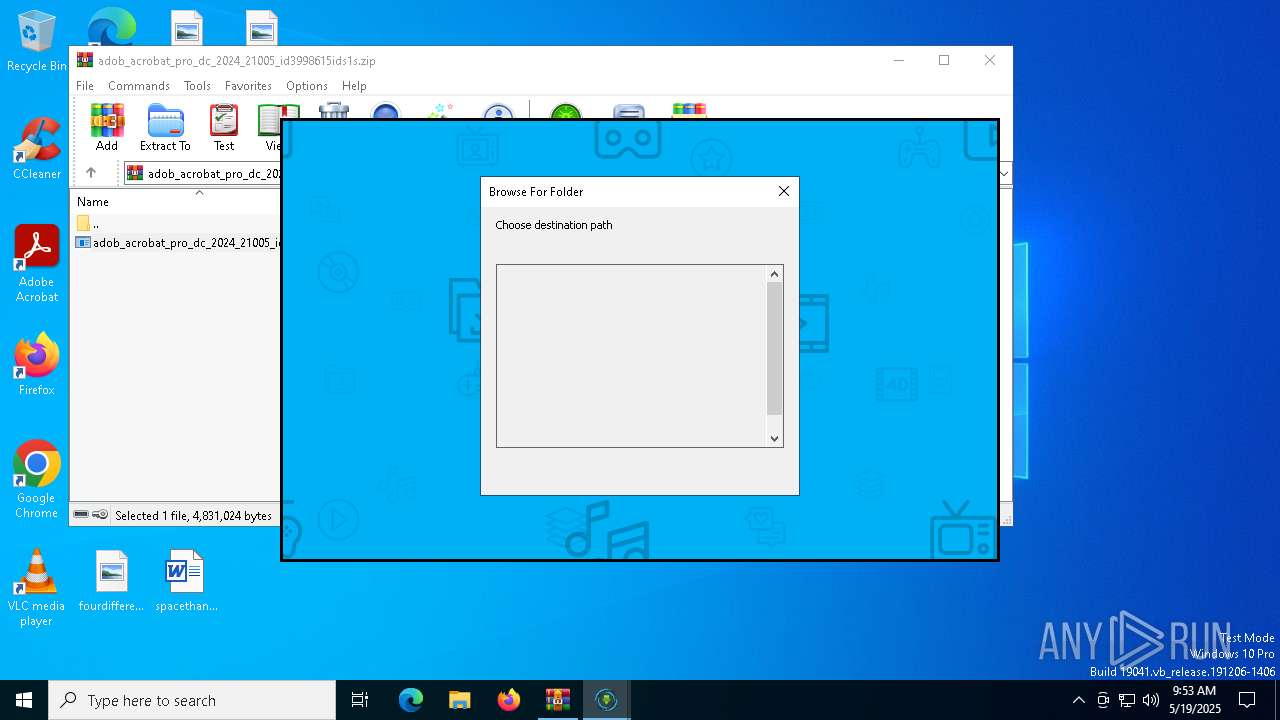Select the Firefox desktop shortcut
Viewport: 1280px width, 720px height.
tap(37, 364)
